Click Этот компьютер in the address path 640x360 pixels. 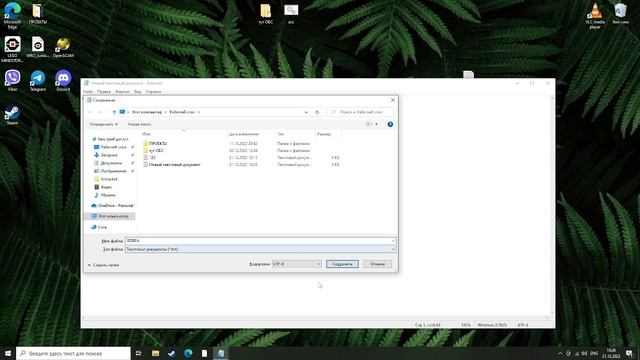pos(147,112)
